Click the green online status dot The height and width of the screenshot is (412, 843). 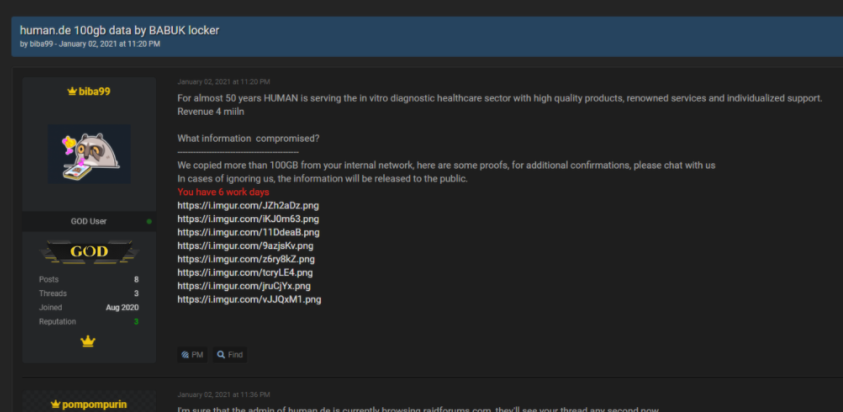click(x=149, y=221)
